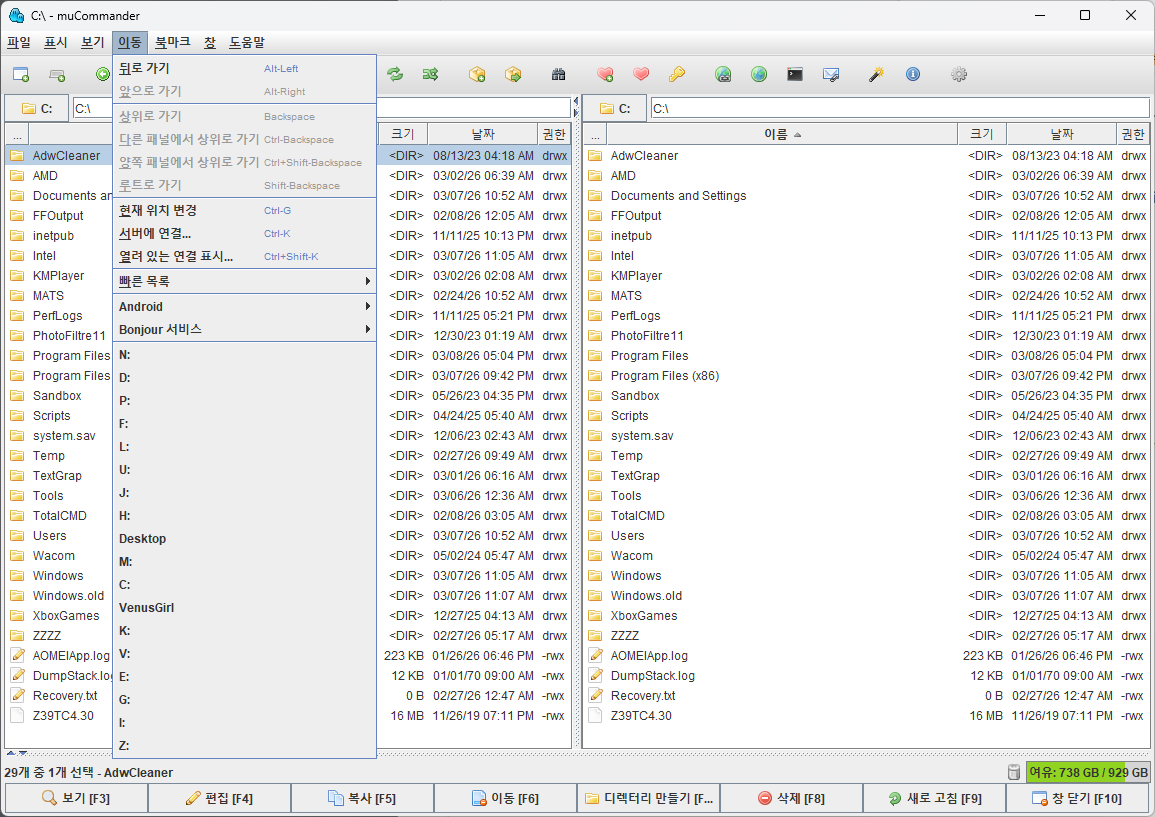
Task: Click the magic wand toolbar icon
Action: point(876,74)
